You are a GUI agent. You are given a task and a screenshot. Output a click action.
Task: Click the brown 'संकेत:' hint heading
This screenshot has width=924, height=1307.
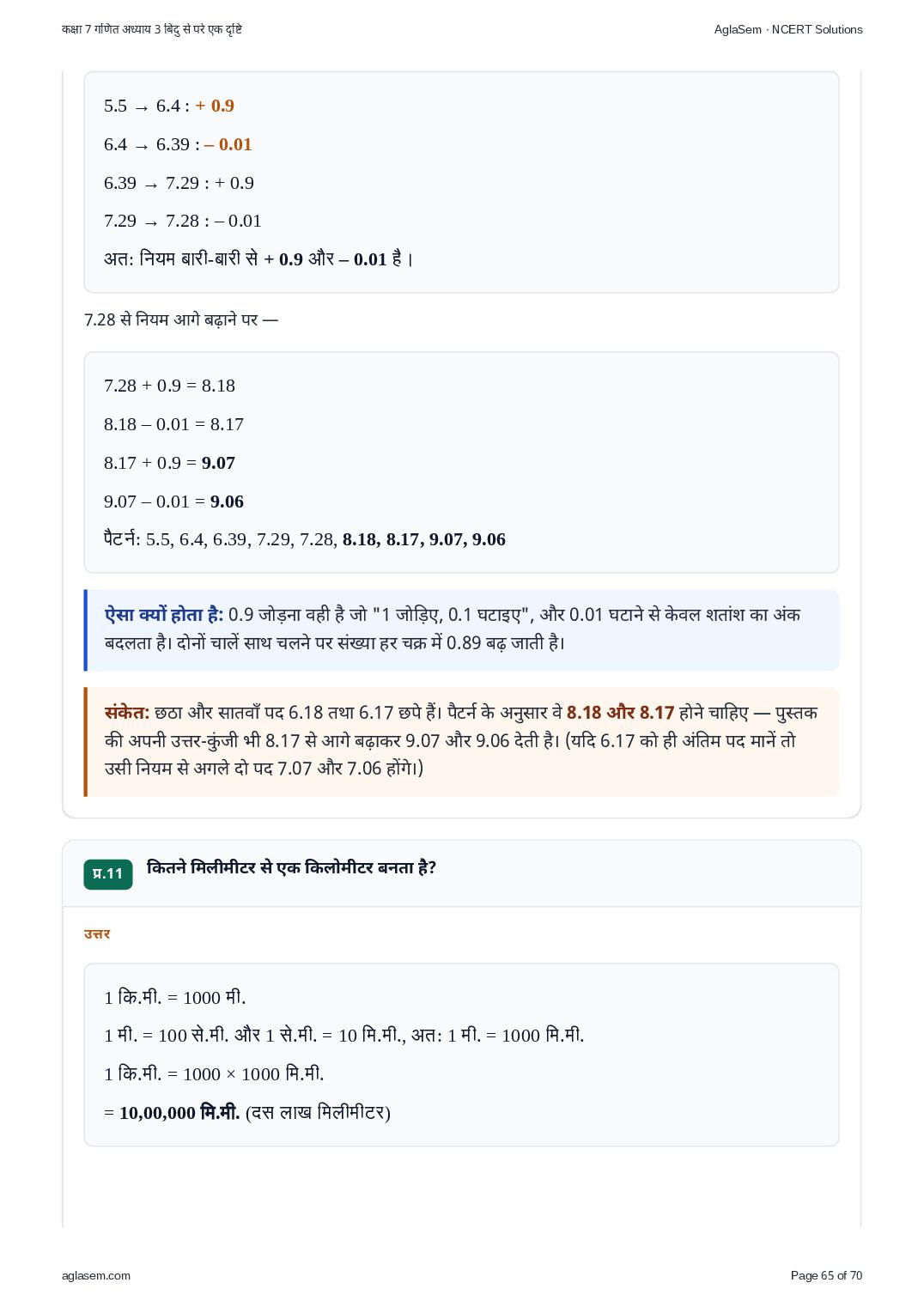tap(127, 713)
